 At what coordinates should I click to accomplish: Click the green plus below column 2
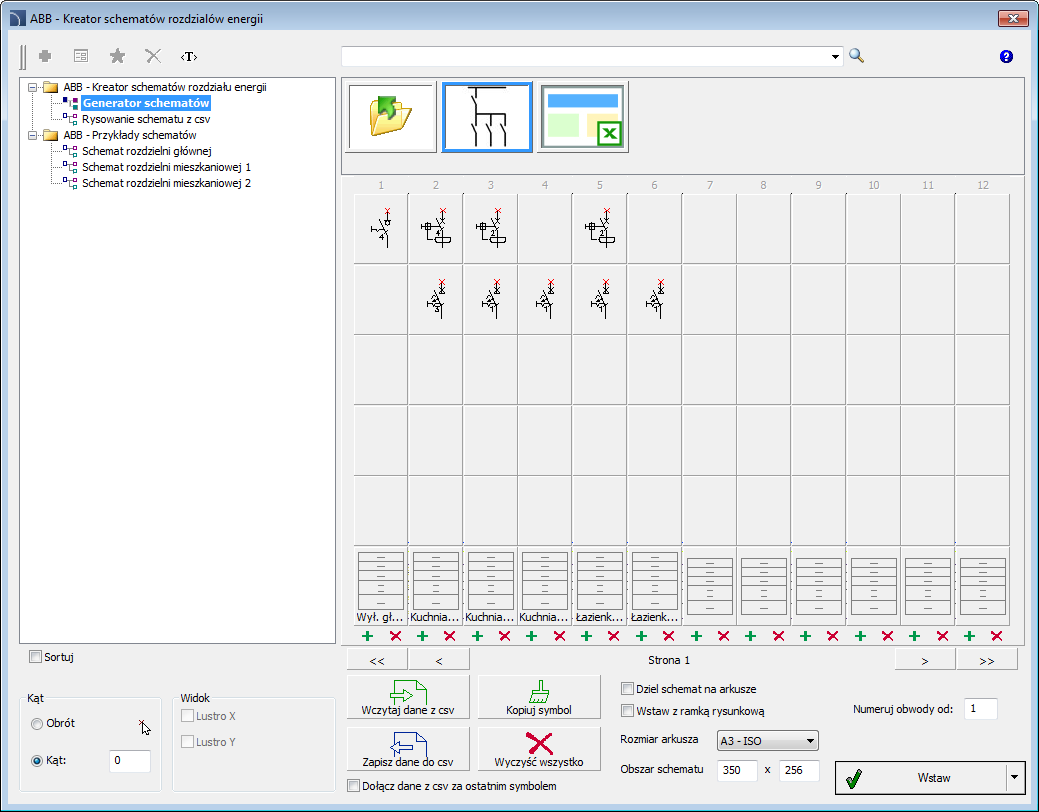(422, 636)
